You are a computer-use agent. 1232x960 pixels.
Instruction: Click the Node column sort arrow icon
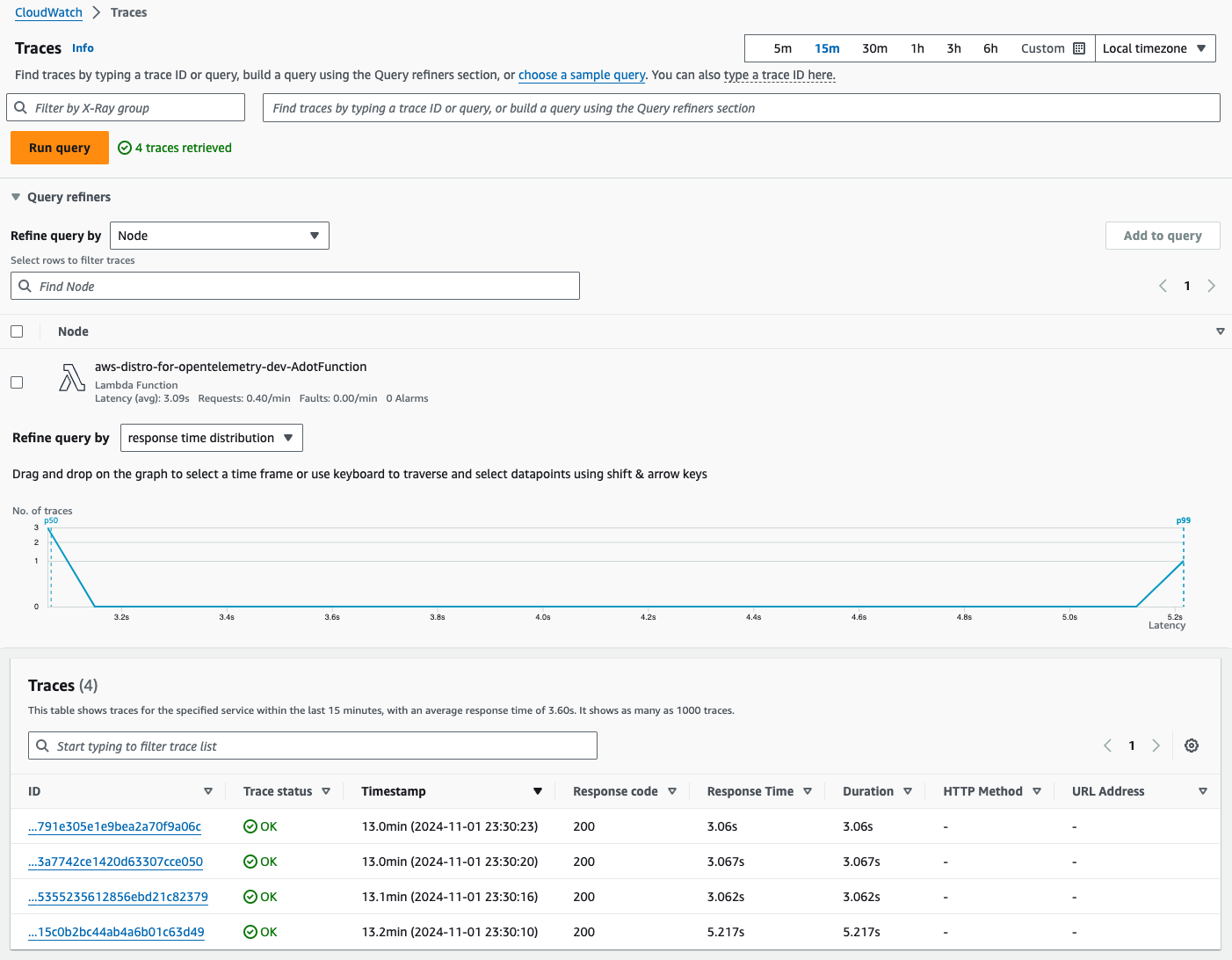[x=1220, y=331]
